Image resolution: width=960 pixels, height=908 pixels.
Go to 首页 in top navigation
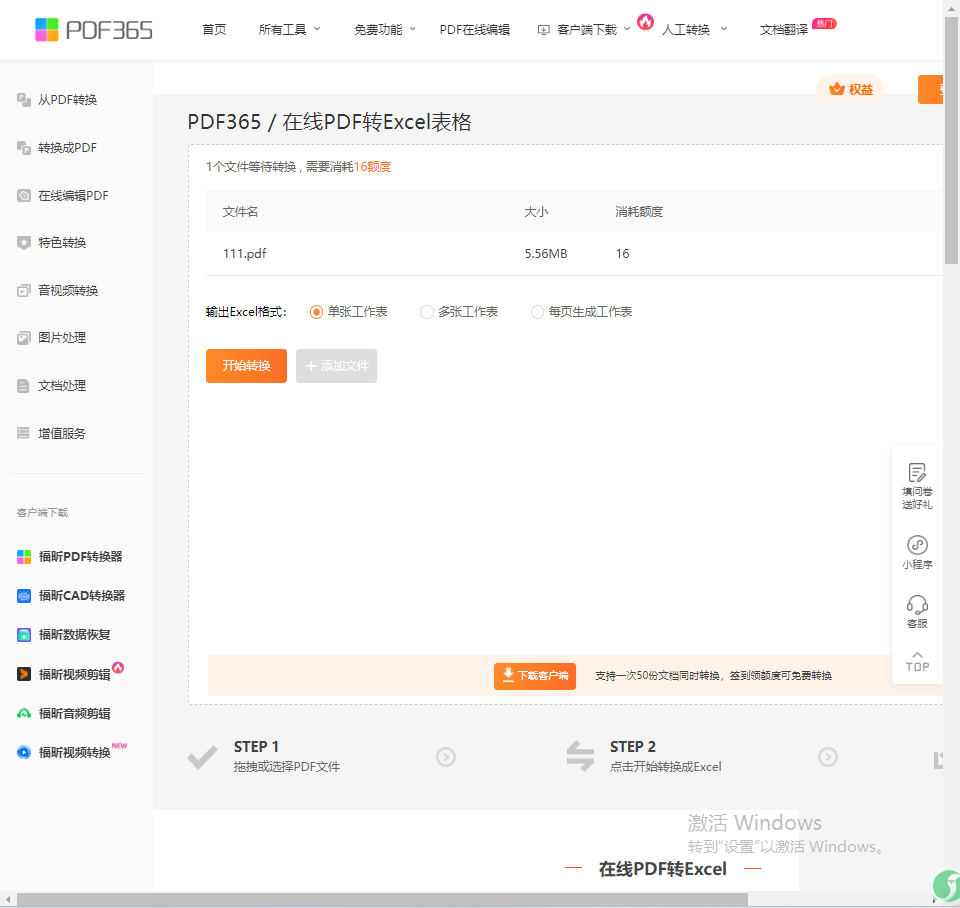[x=214, y=29]
